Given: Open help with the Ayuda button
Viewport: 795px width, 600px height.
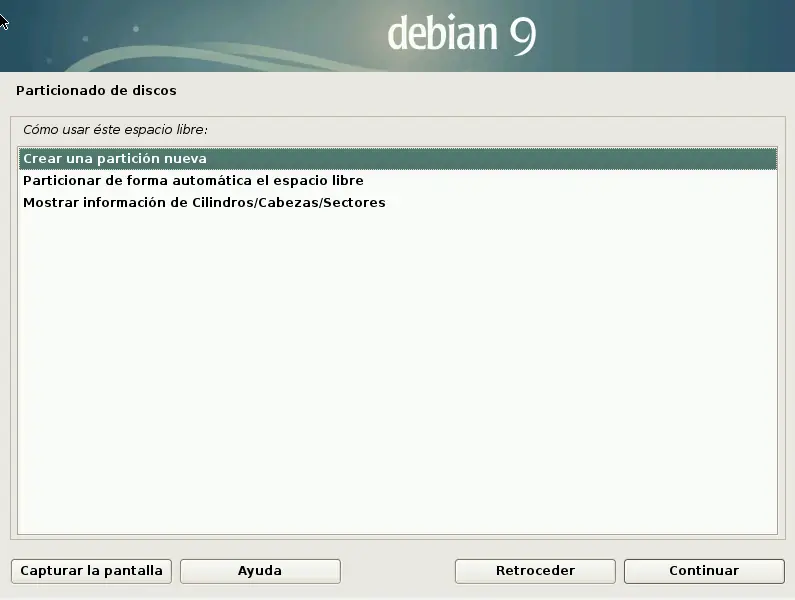Looking at the screenshot, I should [260, 571].
